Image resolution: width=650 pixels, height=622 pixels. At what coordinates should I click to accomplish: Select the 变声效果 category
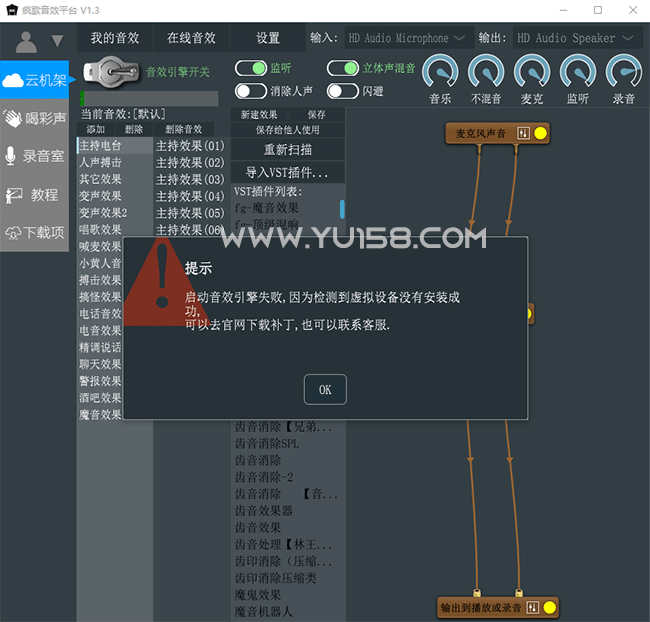115,196
